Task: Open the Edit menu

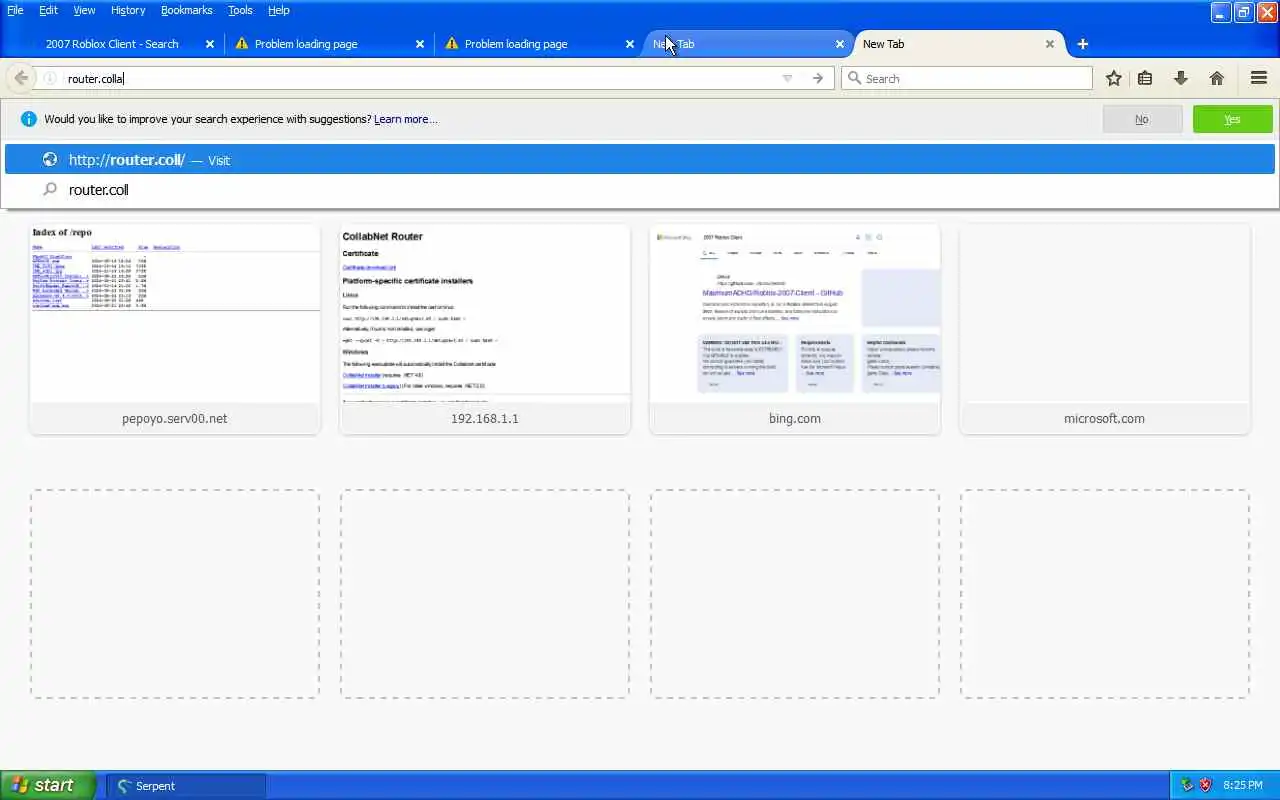Action: click(x=48, y=10)
